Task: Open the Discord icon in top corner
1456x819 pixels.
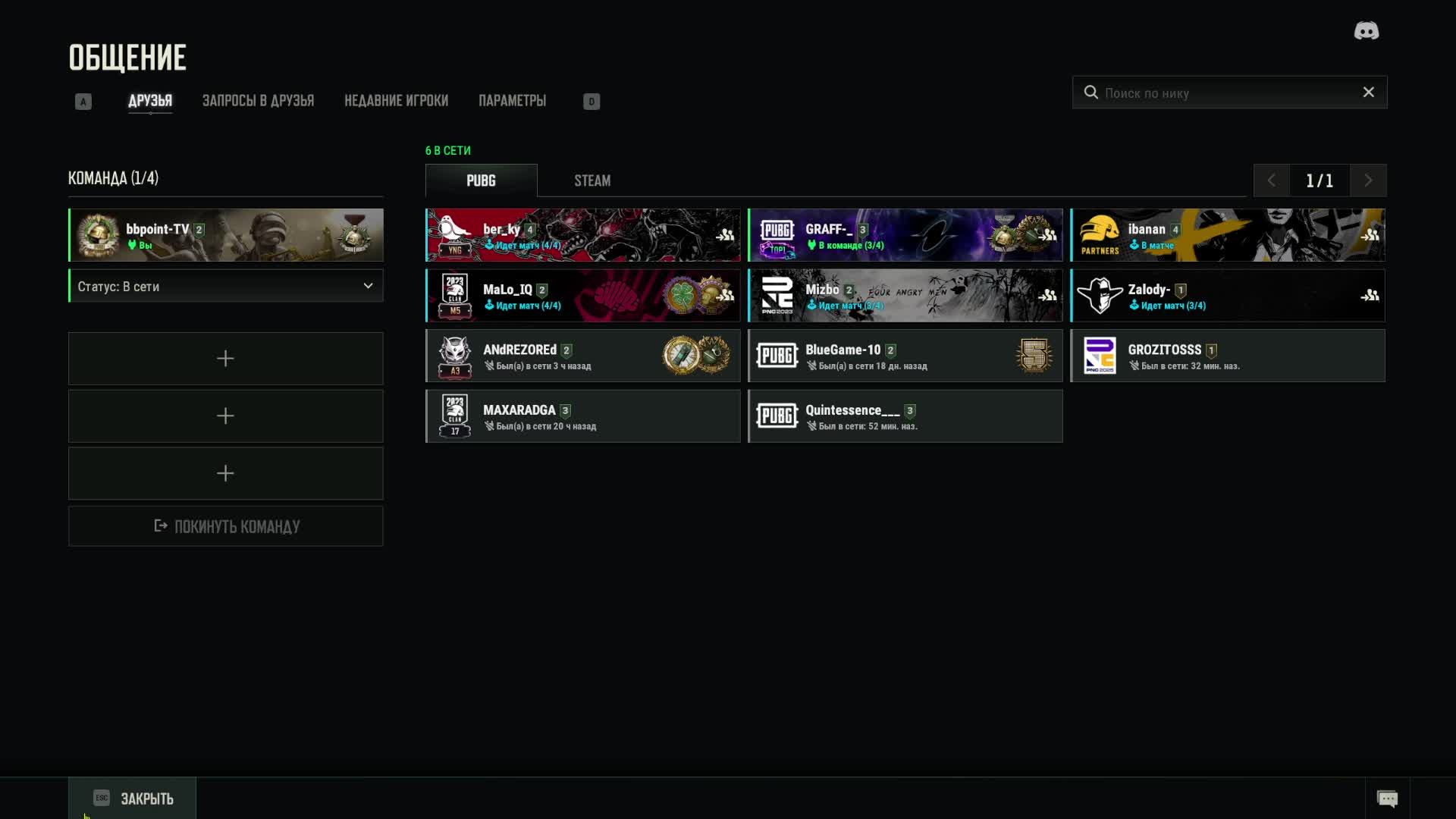Action: point(1367,31)
